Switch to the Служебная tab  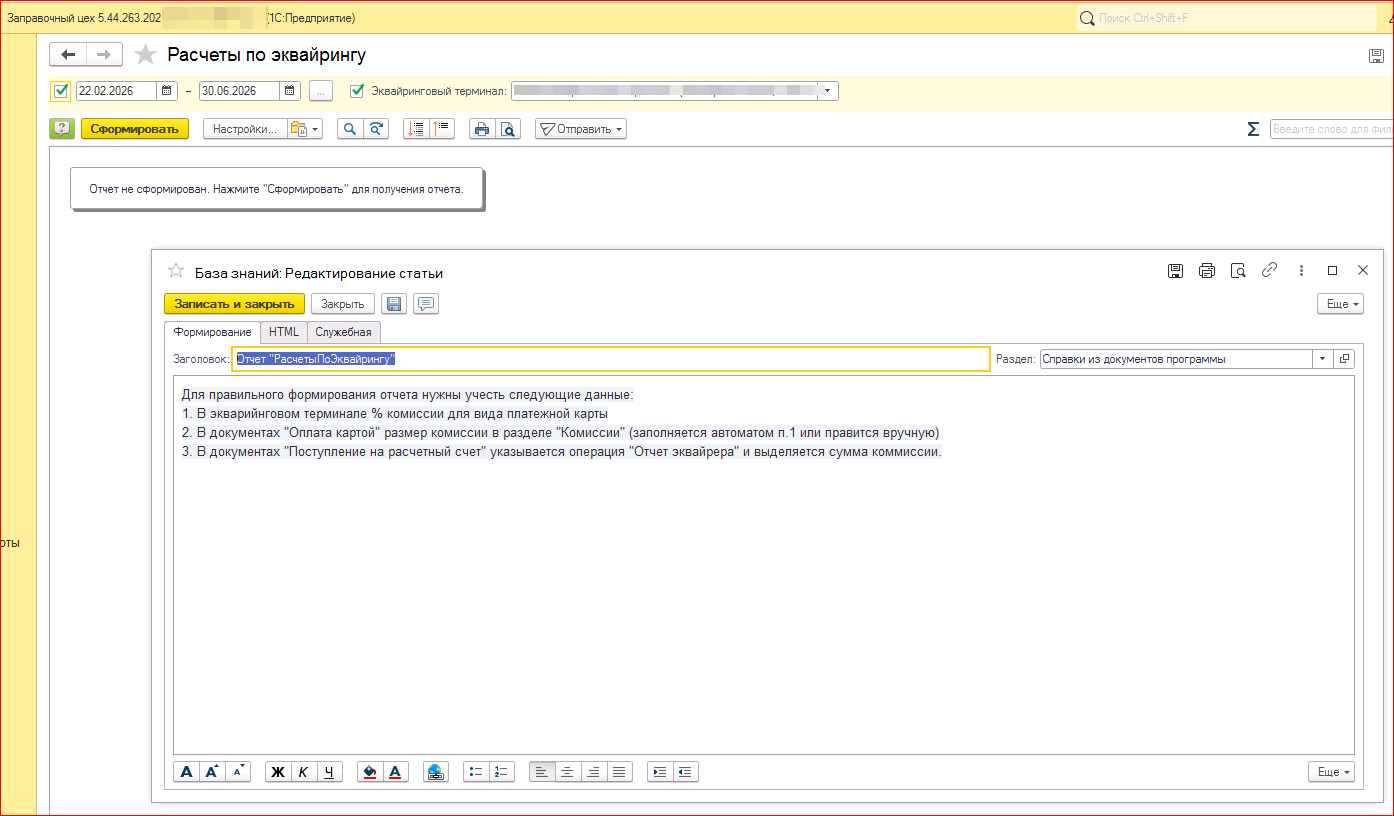(344, 332)
